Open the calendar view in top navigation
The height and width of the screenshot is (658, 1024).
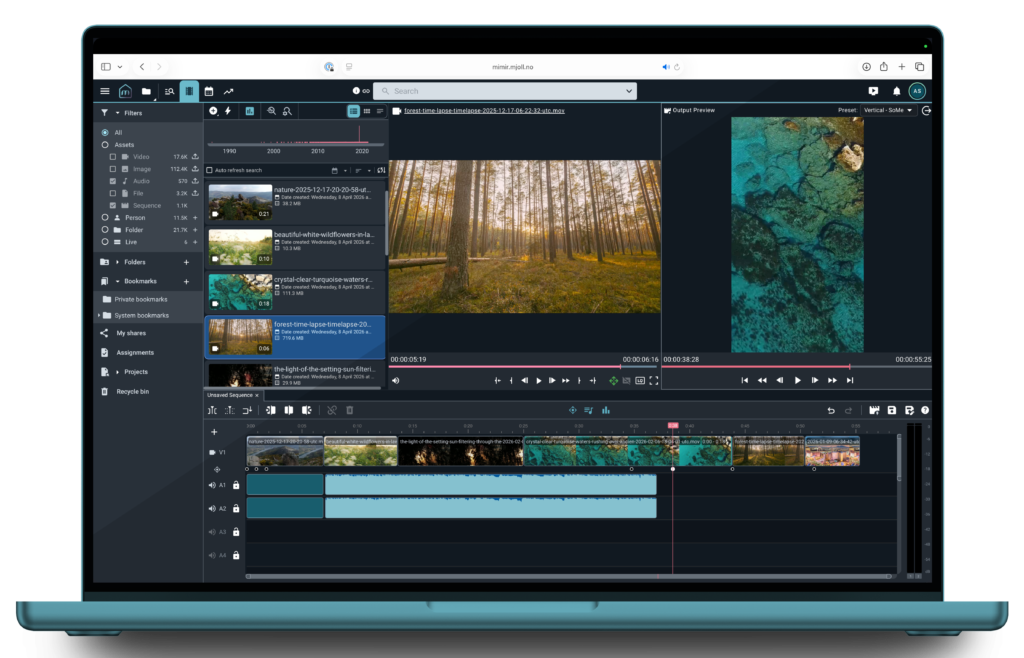pyautogui.click(x=209, y=91)
